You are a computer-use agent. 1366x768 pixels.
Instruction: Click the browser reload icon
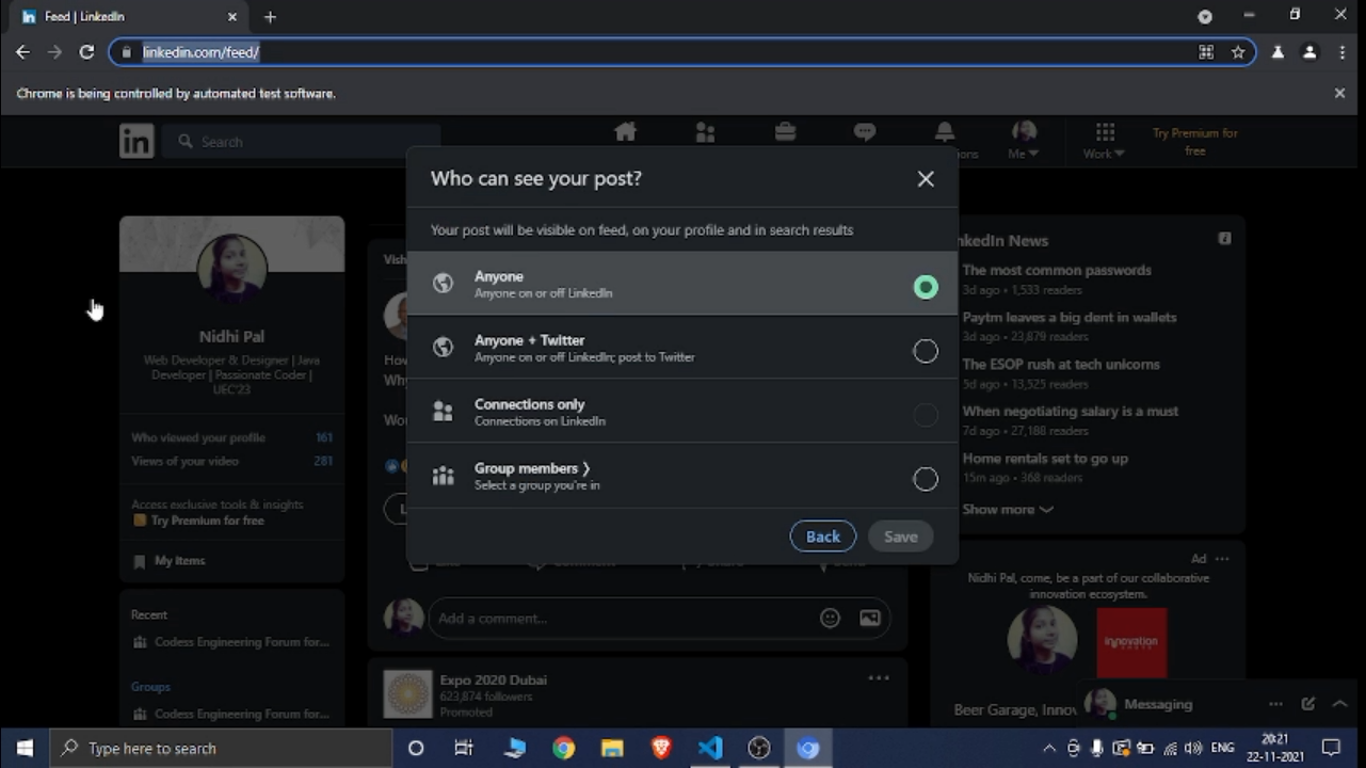(x=87, y=52)
